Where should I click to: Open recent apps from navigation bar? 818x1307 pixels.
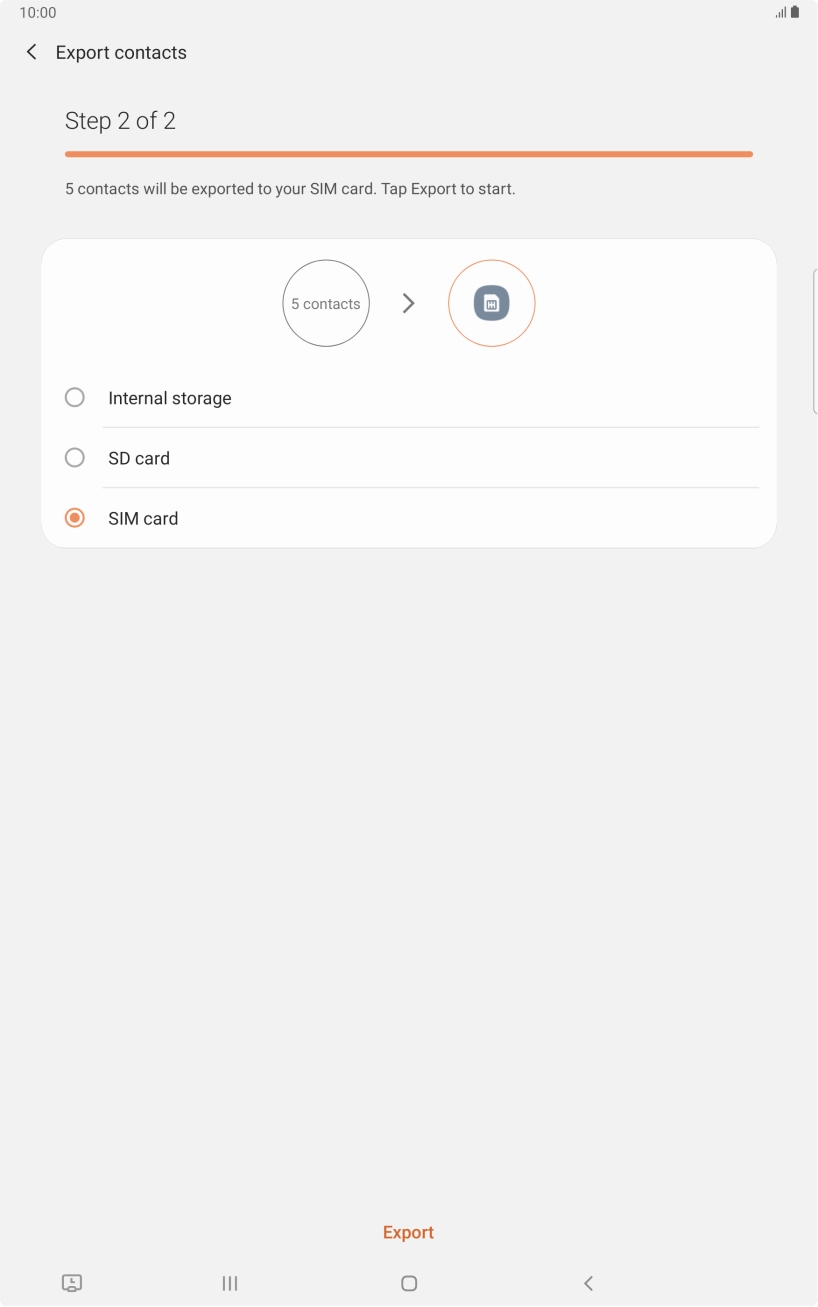230,1283
